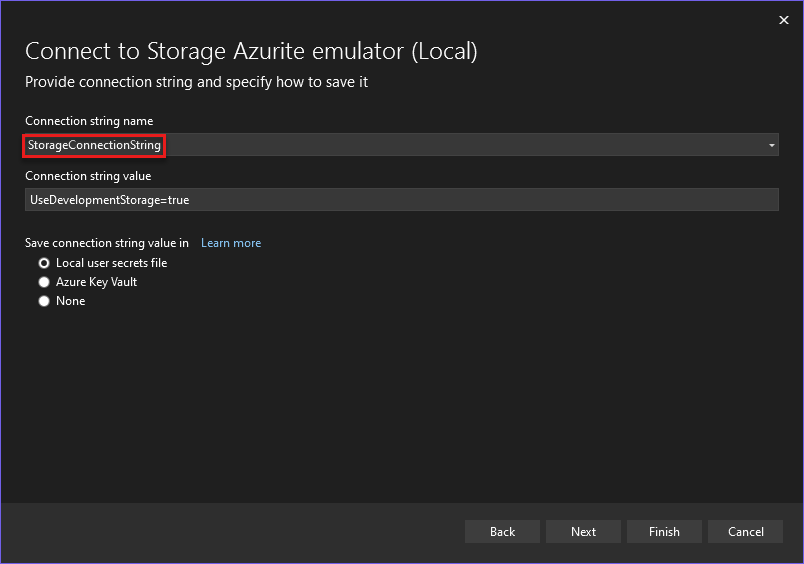804x564 pixels.
Task: Click the "Local user secrets file" option text
Action: click(x=111, y=263)
